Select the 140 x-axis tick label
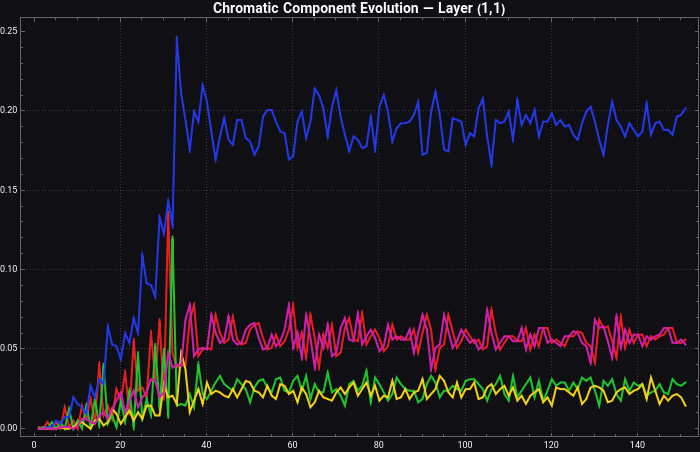The image size is (700, 452). 638,444
